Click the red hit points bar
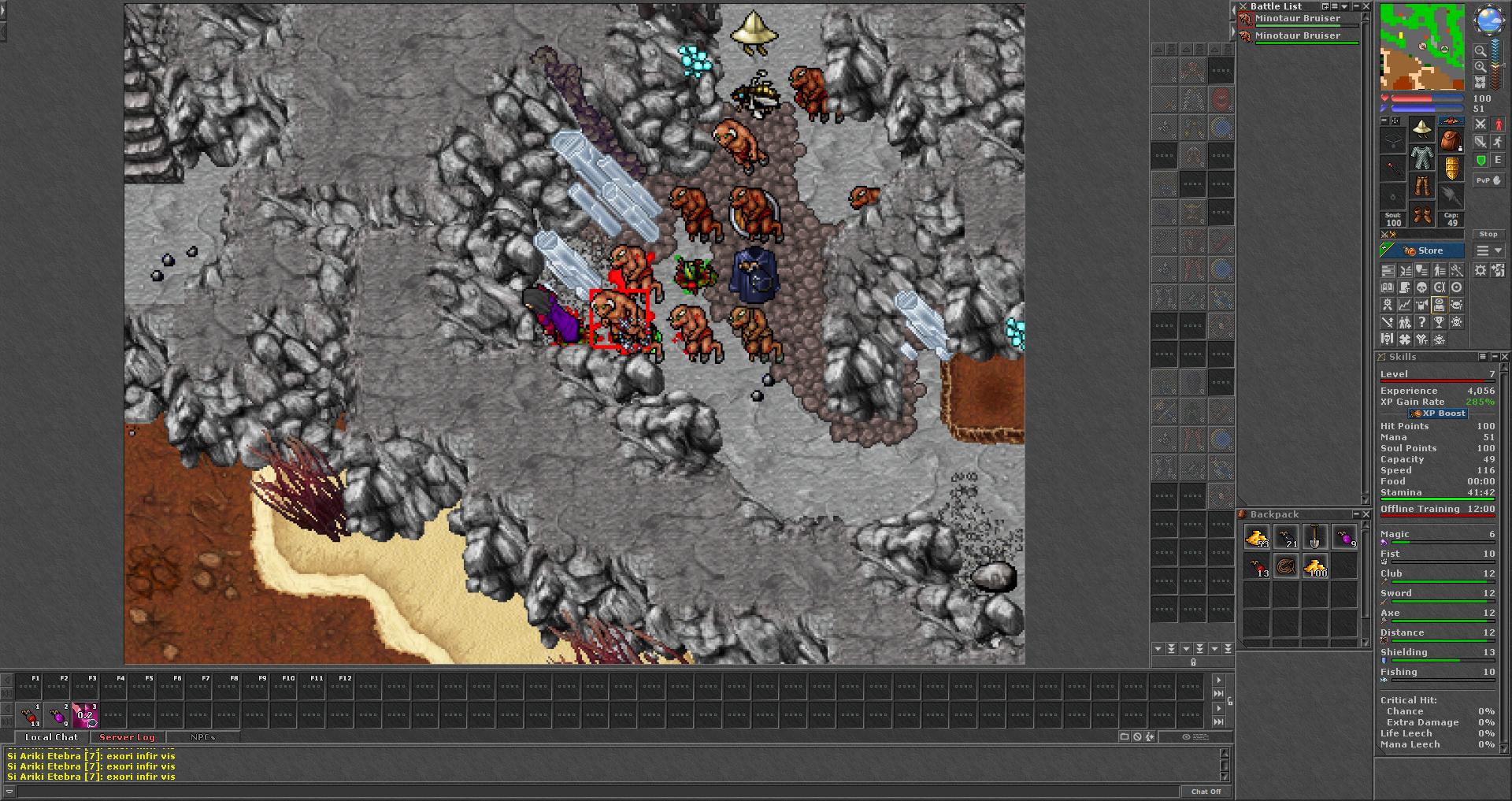This screenshot has width=1512, height=801. pyautogui.click(x=1427, y=98)
